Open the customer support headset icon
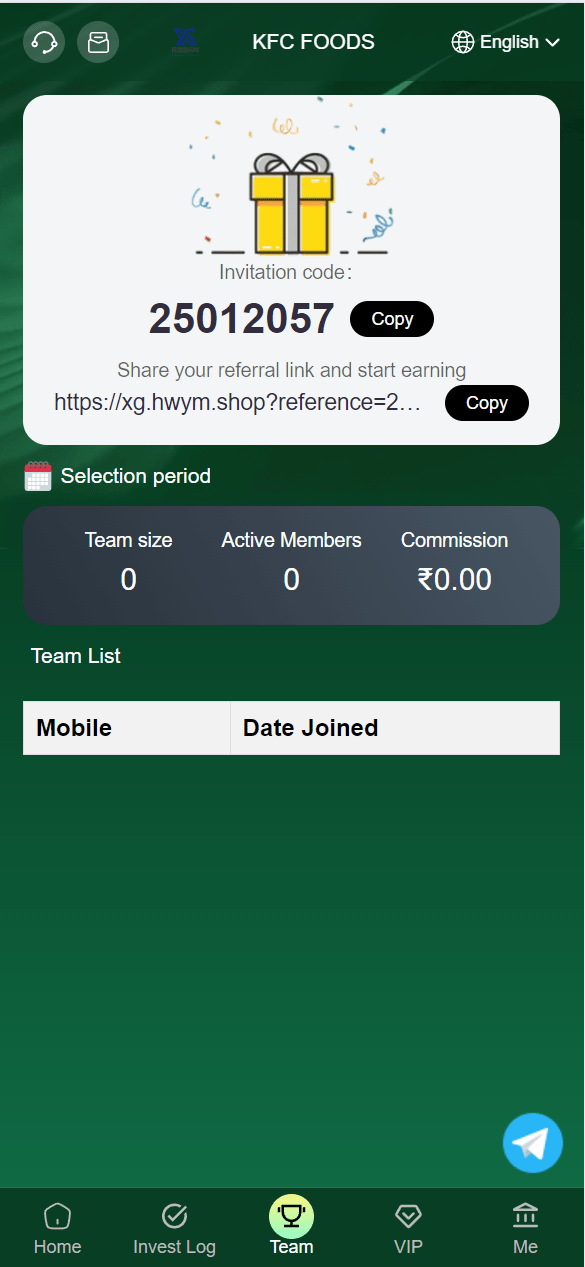This screenshot has width=585, height=1267. [x=44, y=42]
